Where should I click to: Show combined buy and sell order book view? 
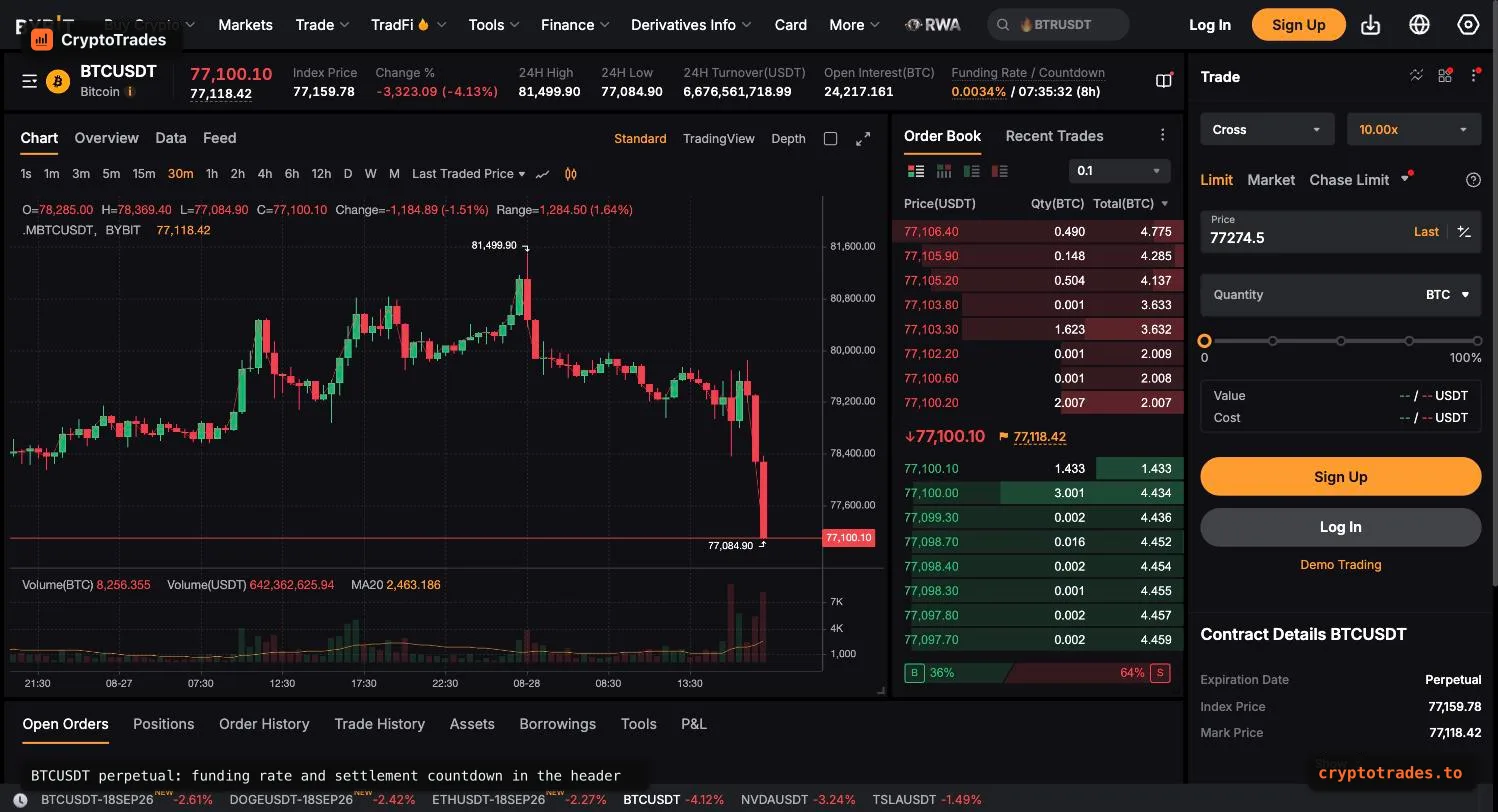click(915, 171)
